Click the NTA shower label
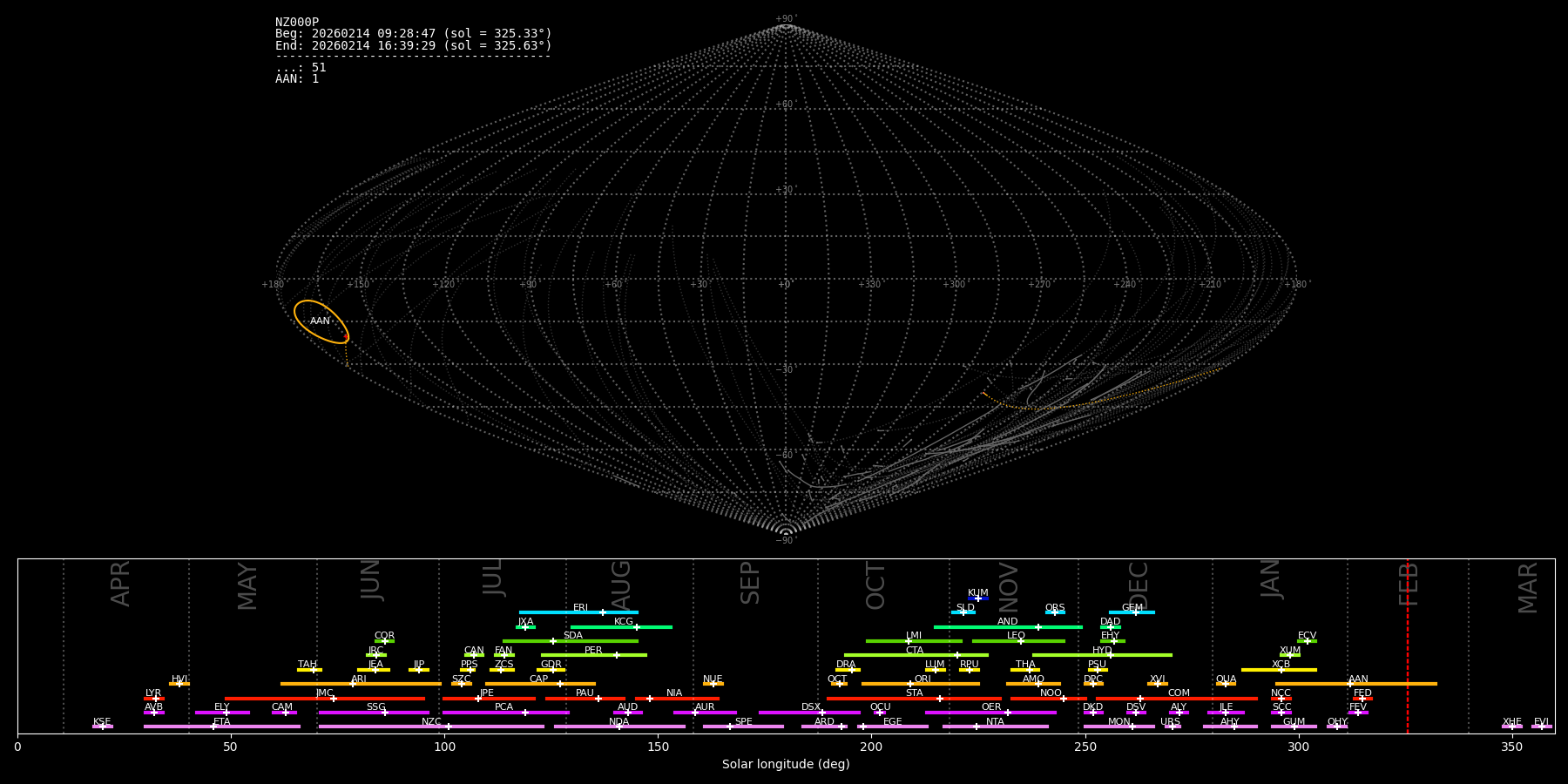The image size is (1568, 784). tap(995, 722)
